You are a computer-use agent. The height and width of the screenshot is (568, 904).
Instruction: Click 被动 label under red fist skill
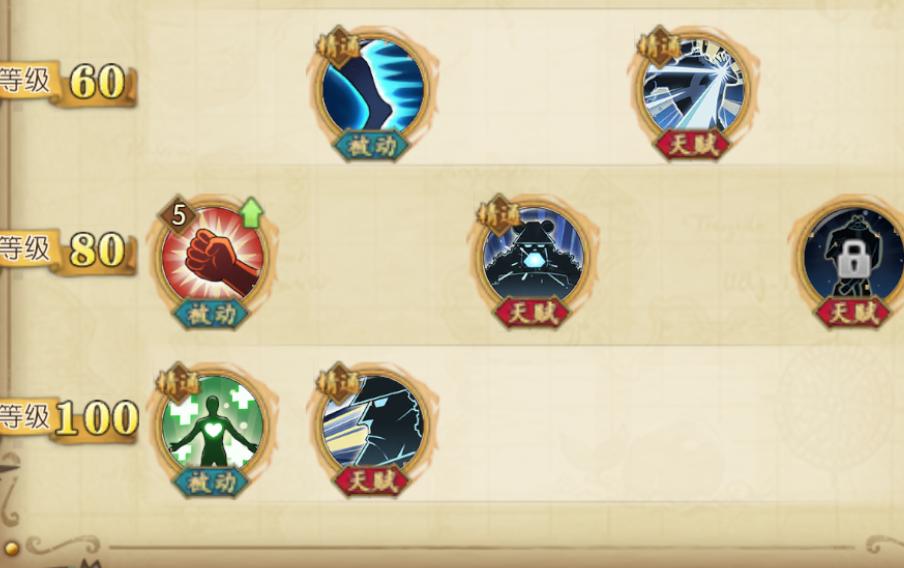[212, 314]
